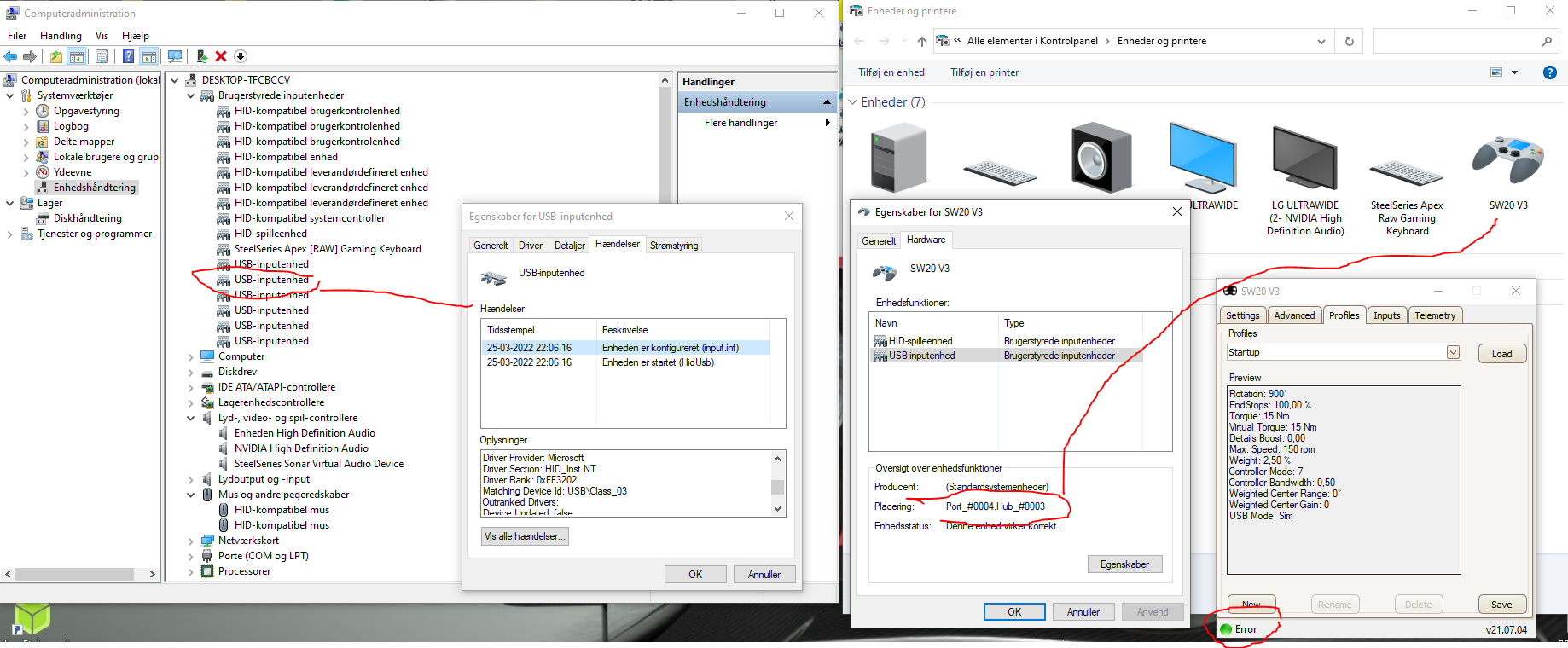Image resolution: width=1568 pixels, height=648 pixels.
Task: Open the Filer menu
Action: point(17,36)
